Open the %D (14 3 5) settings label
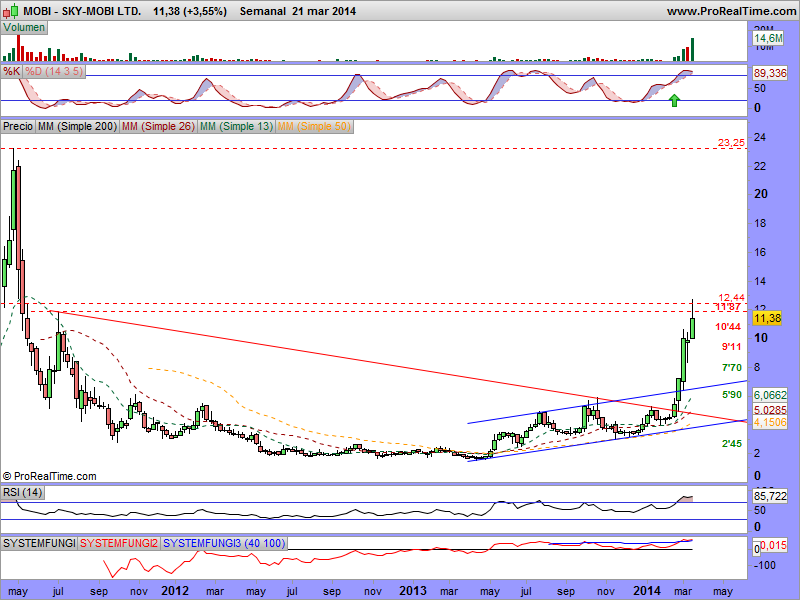This screenshot has width=800, height=600. [x=54, y=72]
